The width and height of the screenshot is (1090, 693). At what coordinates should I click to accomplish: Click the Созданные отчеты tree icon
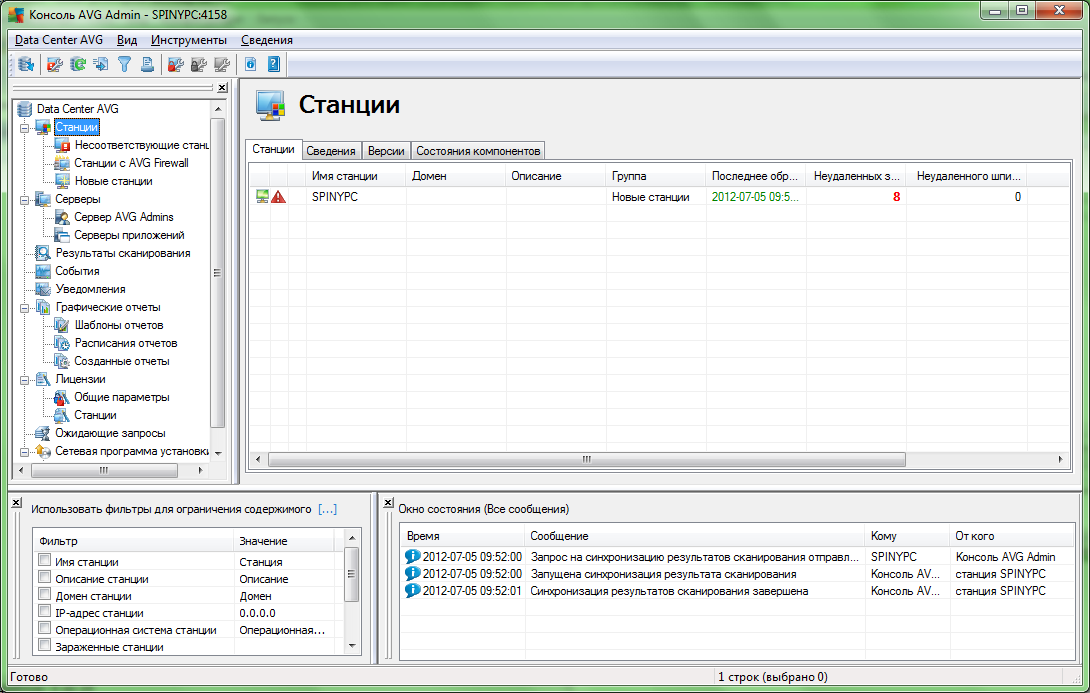click(63, 361)
